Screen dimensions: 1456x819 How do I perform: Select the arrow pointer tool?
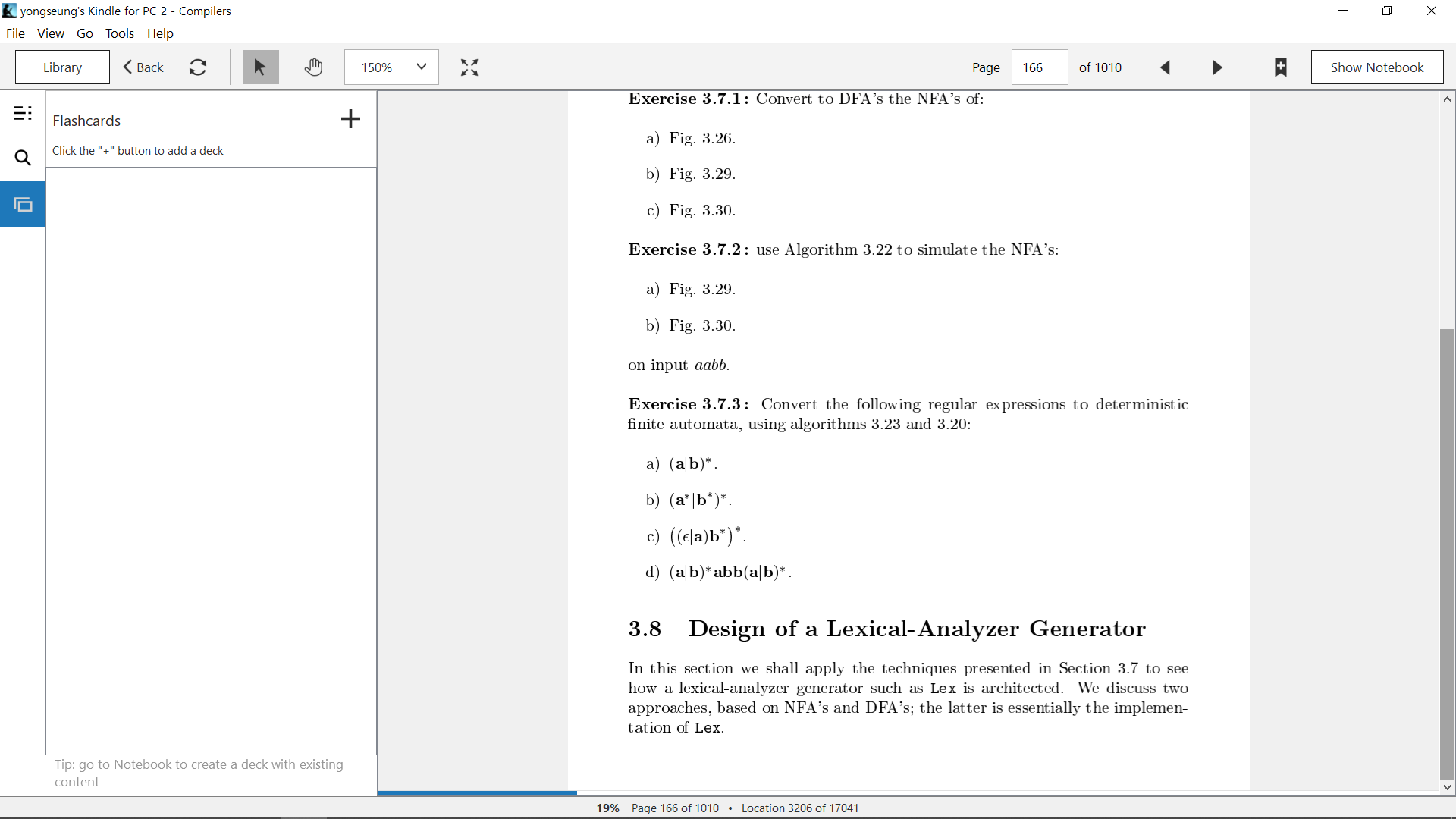point(260,67)
